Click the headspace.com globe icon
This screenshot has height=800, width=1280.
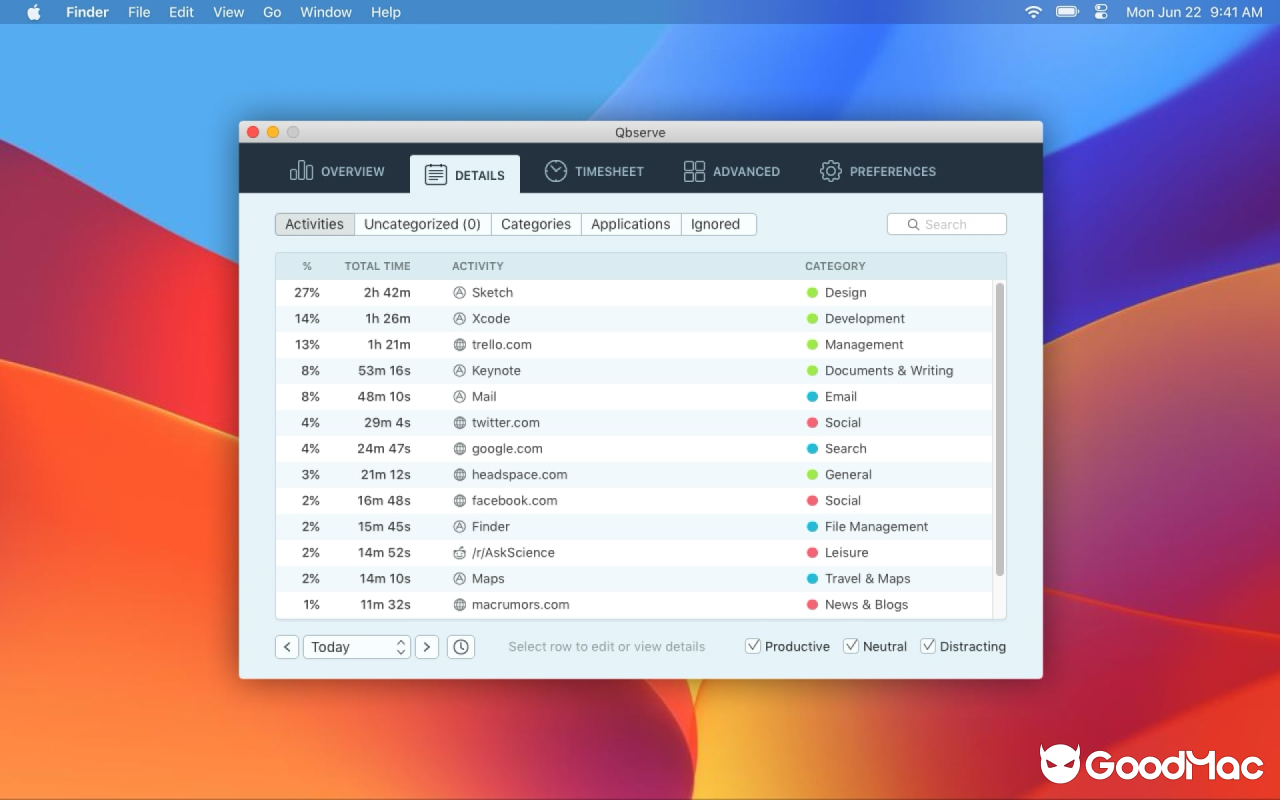[x=460, y=475]
